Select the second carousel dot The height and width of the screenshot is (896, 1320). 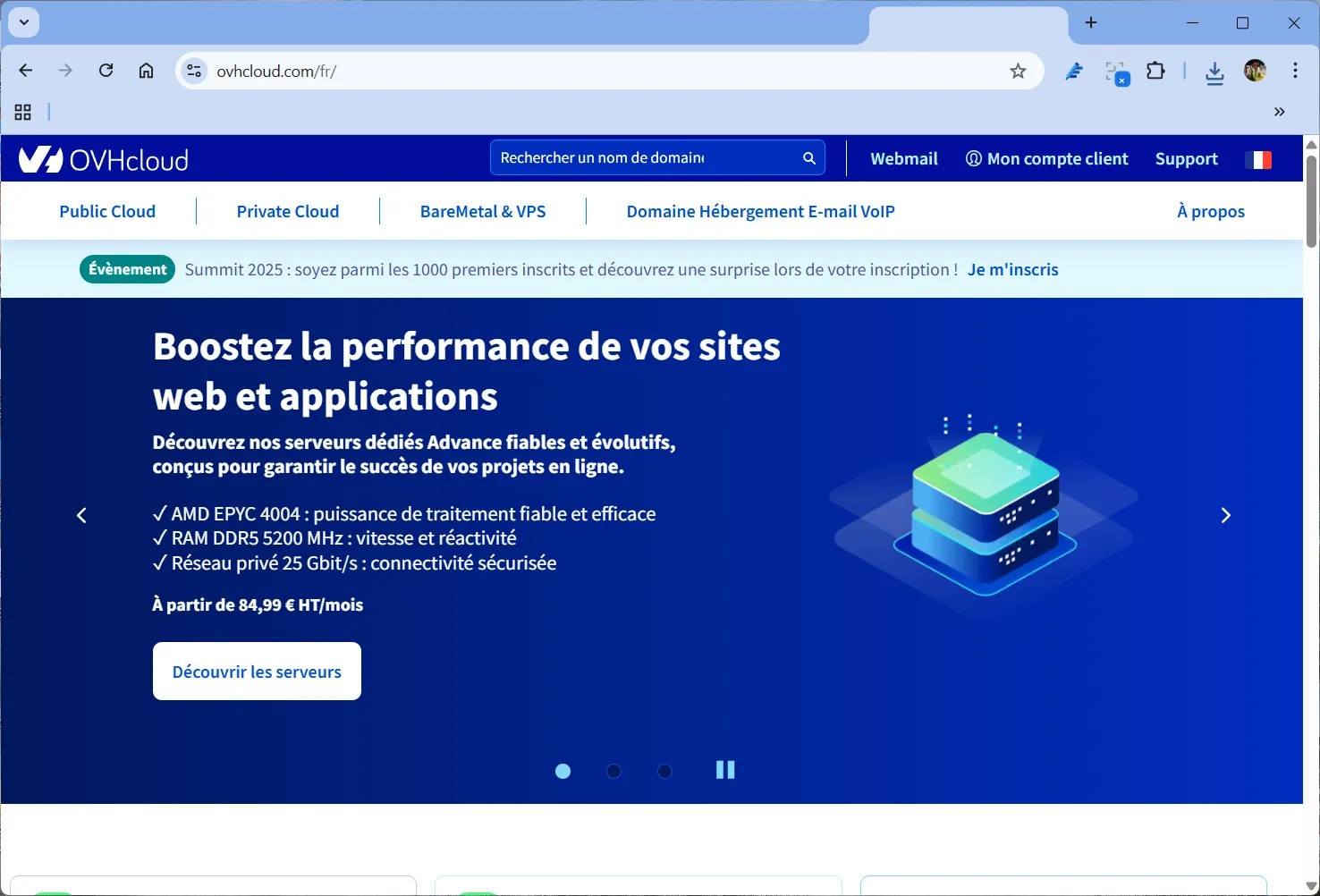[613, 771]
